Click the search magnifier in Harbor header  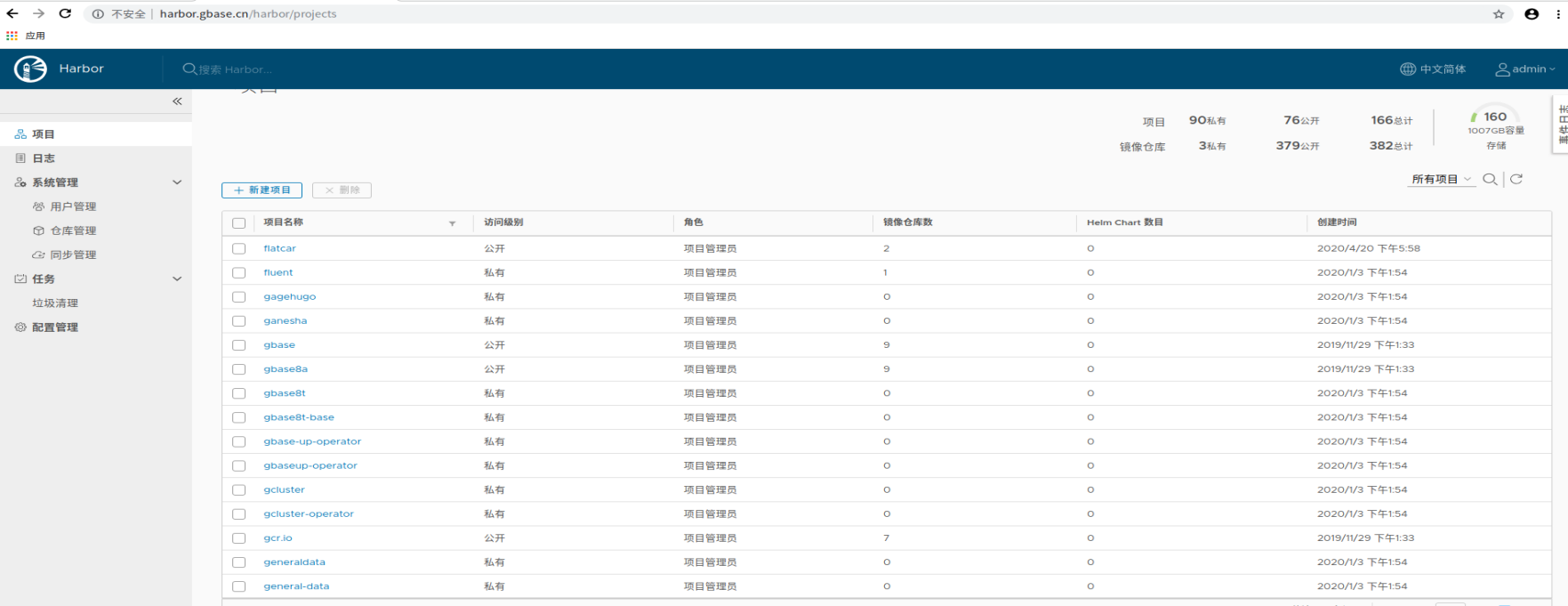point(189,69)
